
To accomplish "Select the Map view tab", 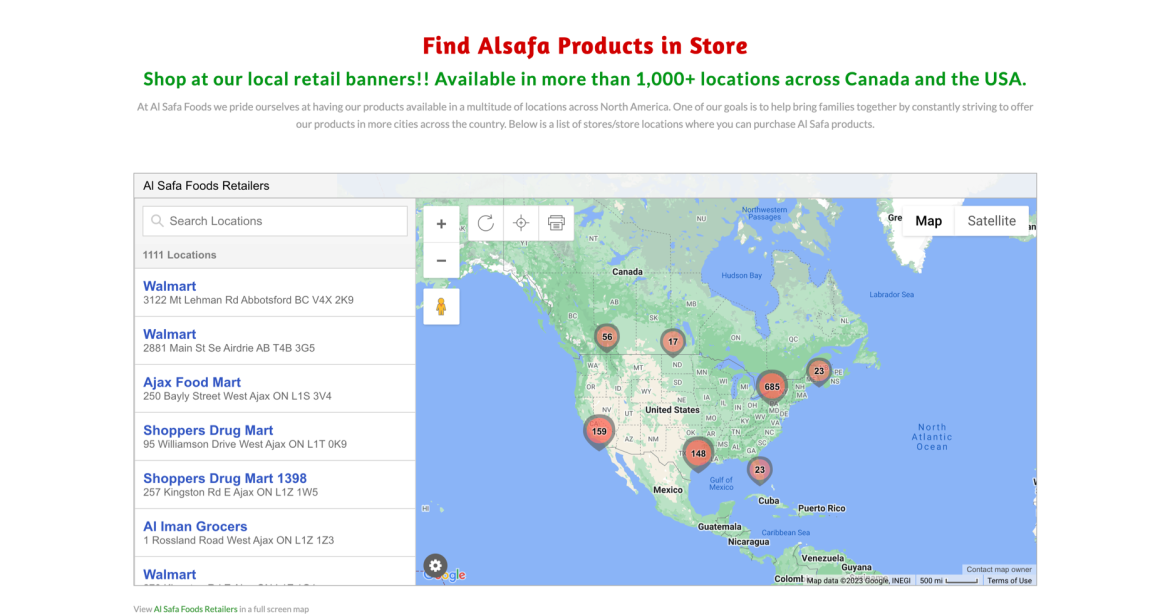I will tap(928, 221).
